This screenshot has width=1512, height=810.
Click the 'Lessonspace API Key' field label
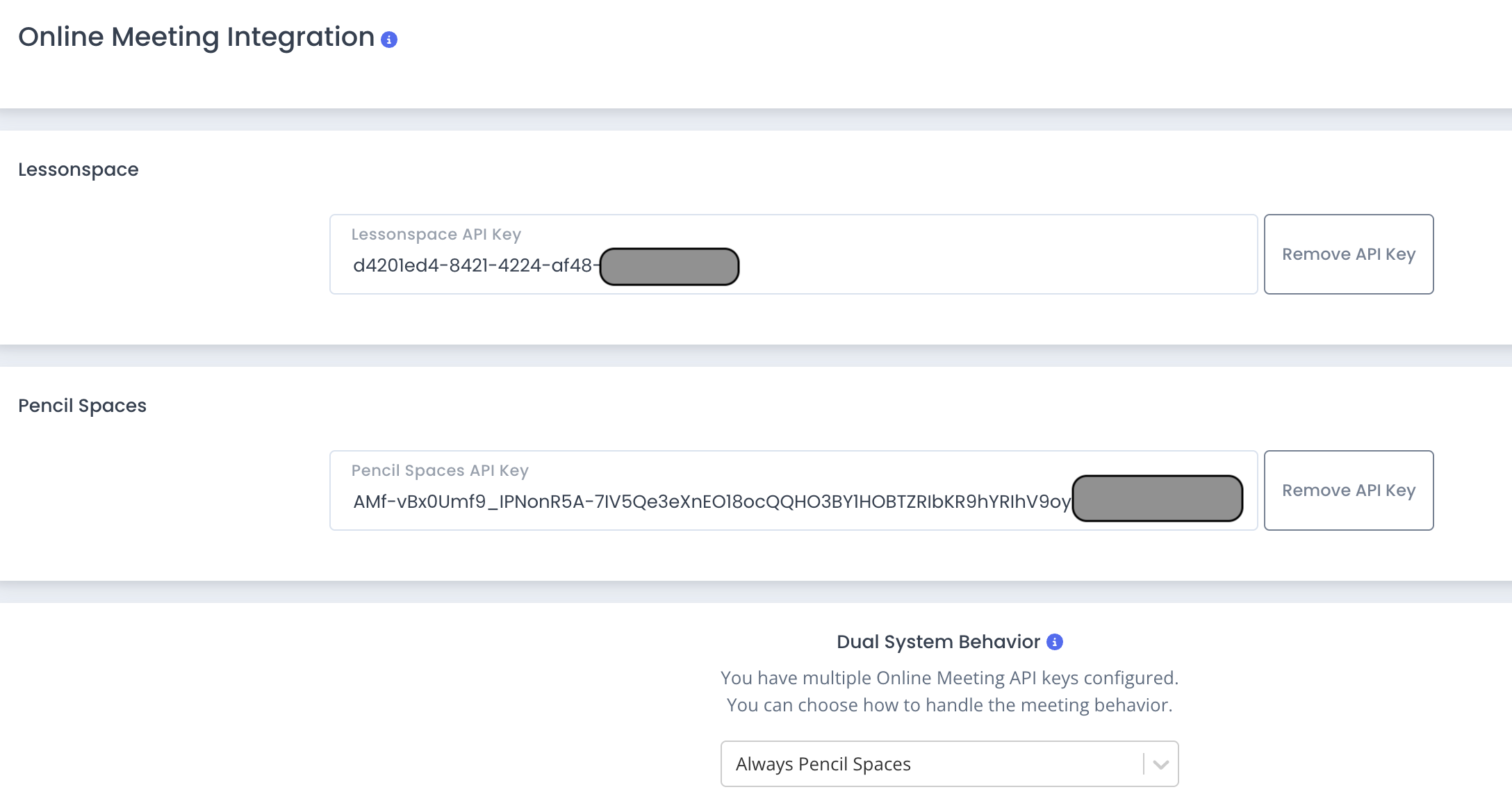click(436, 235)
